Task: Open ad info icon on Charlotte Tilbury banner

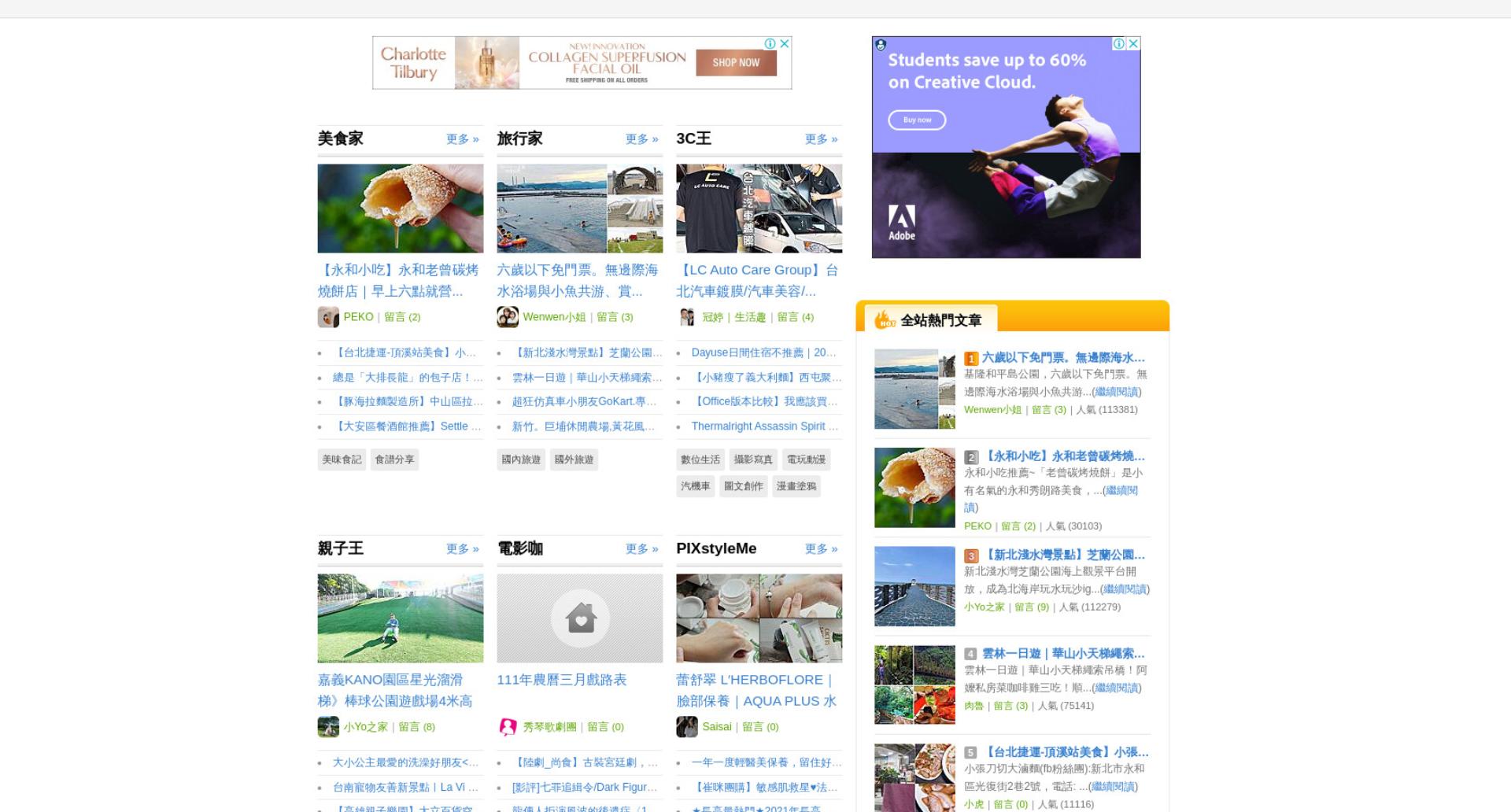Action: click(770, 44)
